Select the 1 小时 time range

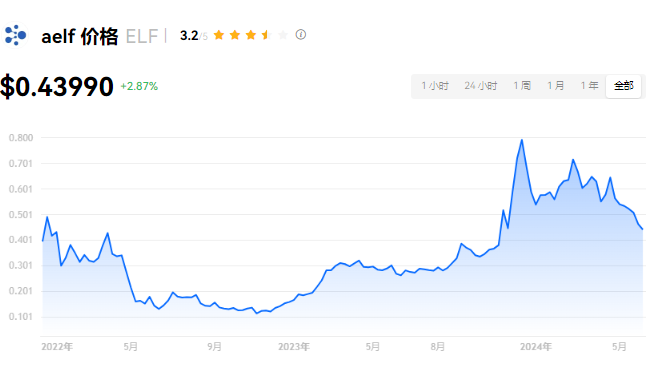click(x=435, y=86)
